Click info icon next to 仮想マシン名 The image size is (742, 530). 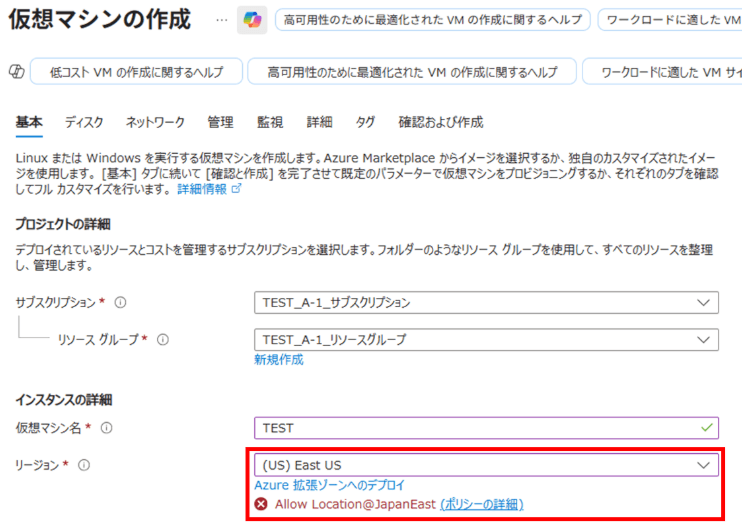(x=106, y=428)
